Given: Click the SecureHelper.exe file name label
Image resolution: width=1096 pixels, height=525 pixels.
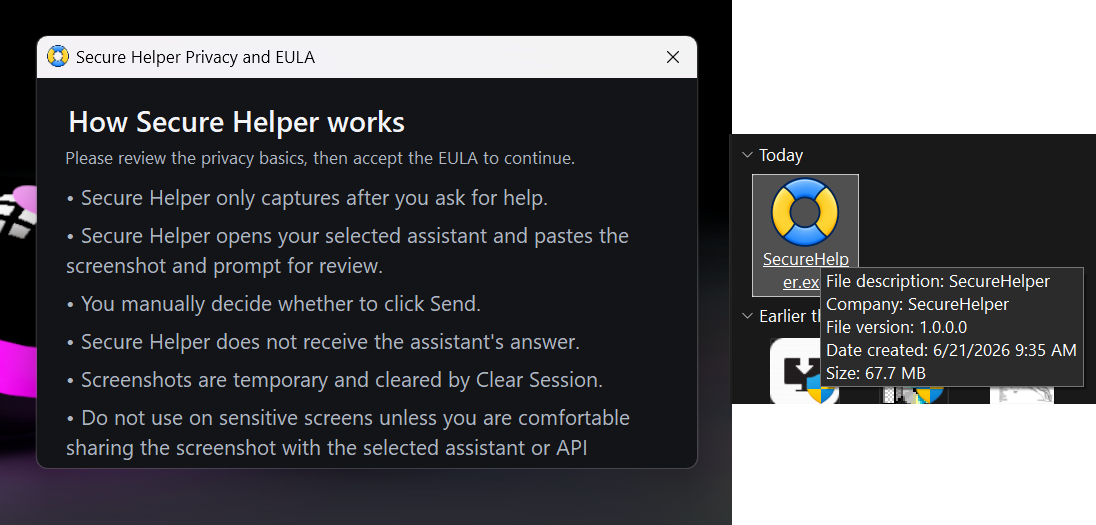Looking at the screenshot, I should (x=805, y=270).
